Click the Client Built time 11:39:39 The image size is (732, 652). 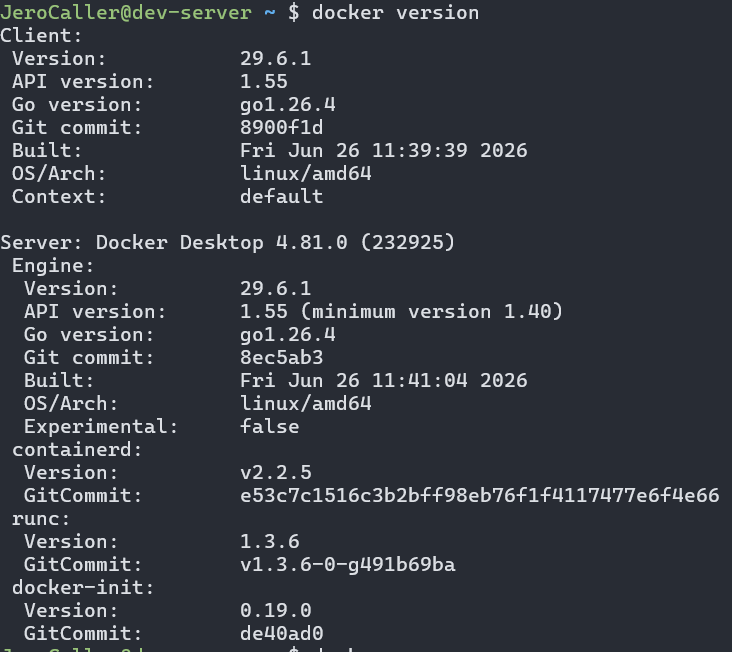pos(419,150)
